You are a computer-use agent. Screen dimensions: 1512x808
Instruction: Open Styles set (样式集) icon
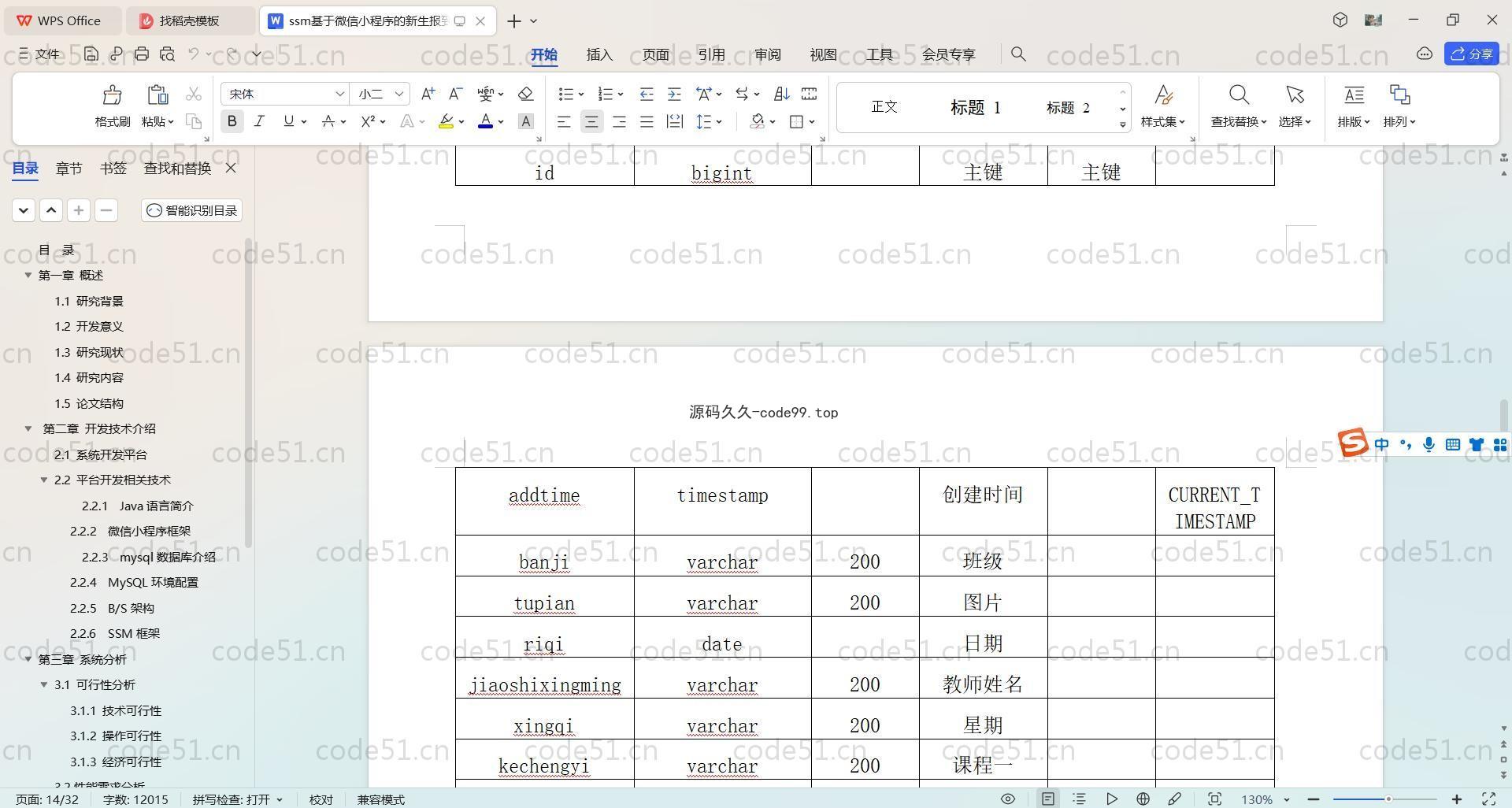coord(1163,95)
